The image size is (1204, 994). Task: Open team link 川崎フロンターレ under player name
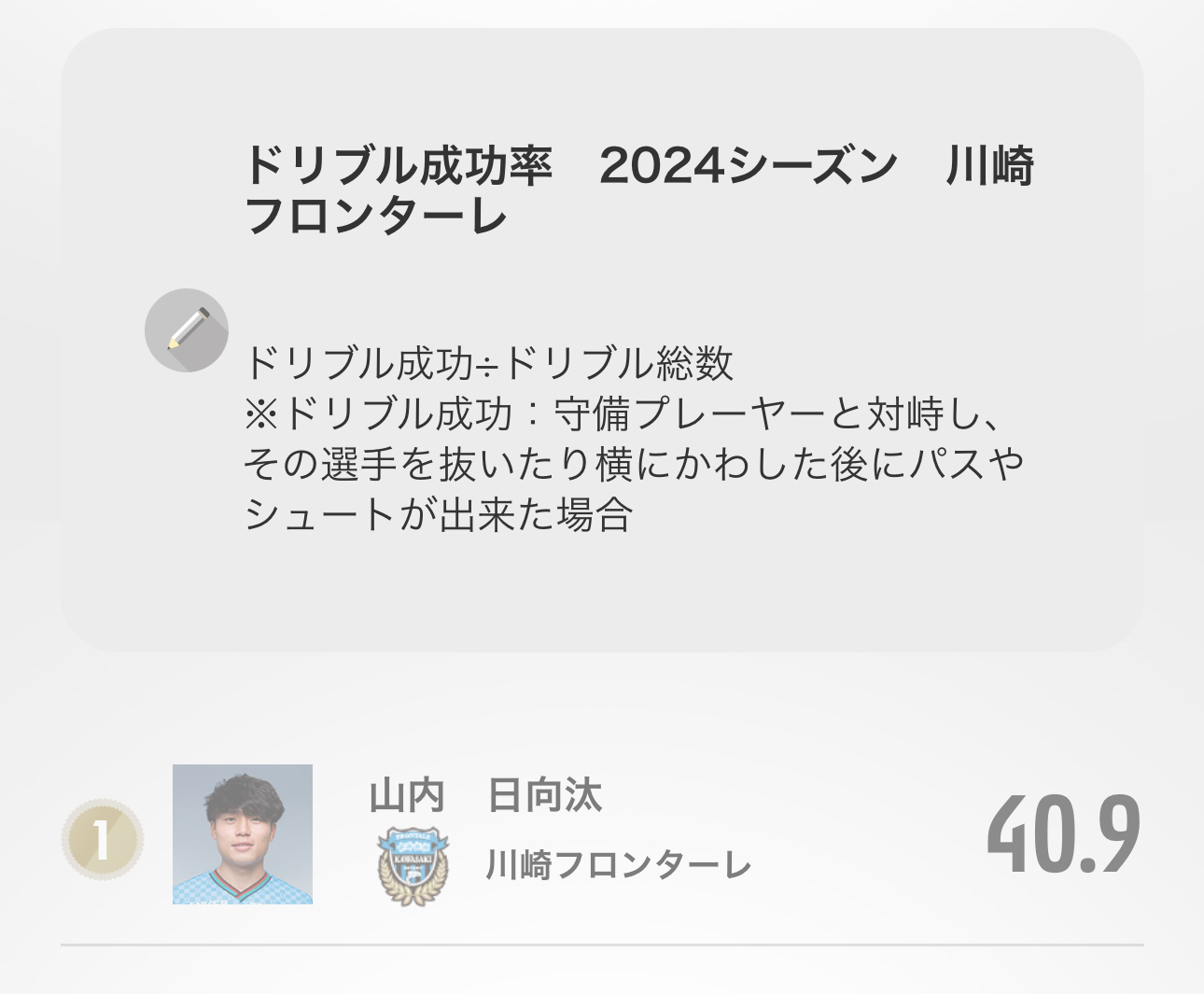pos(619,866)
